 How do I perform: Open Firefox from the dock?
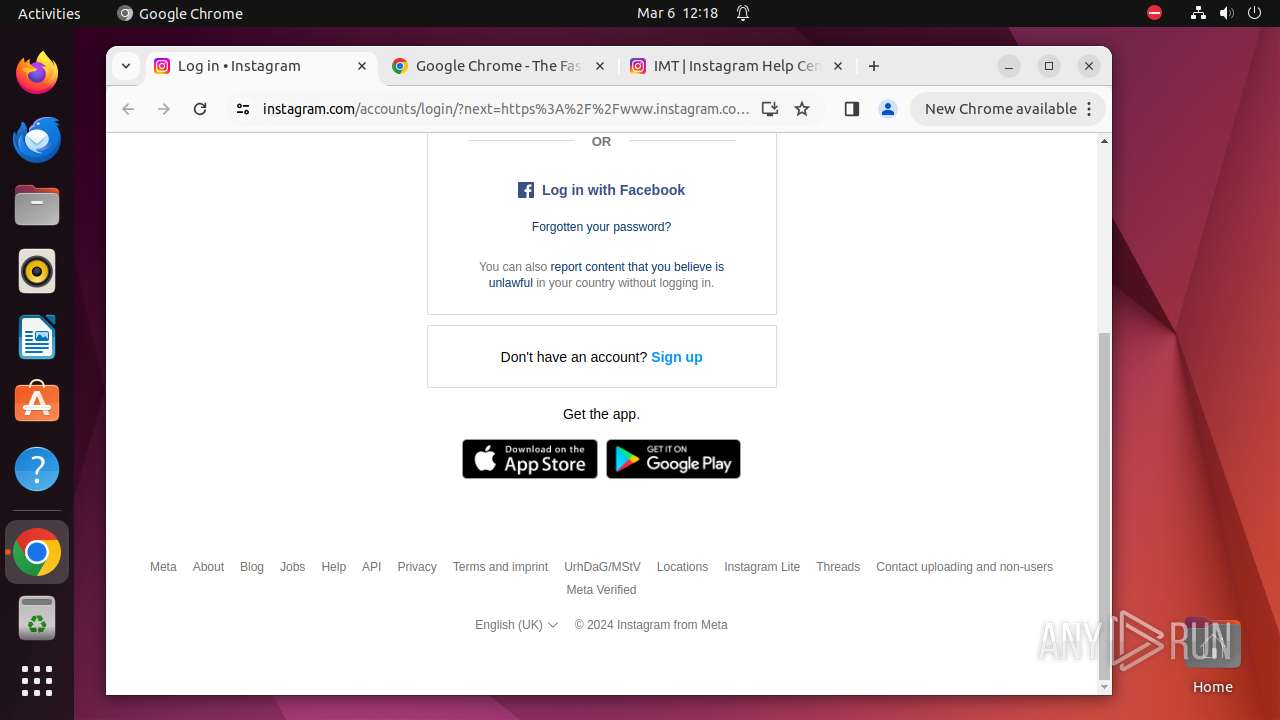click(37, 73)
